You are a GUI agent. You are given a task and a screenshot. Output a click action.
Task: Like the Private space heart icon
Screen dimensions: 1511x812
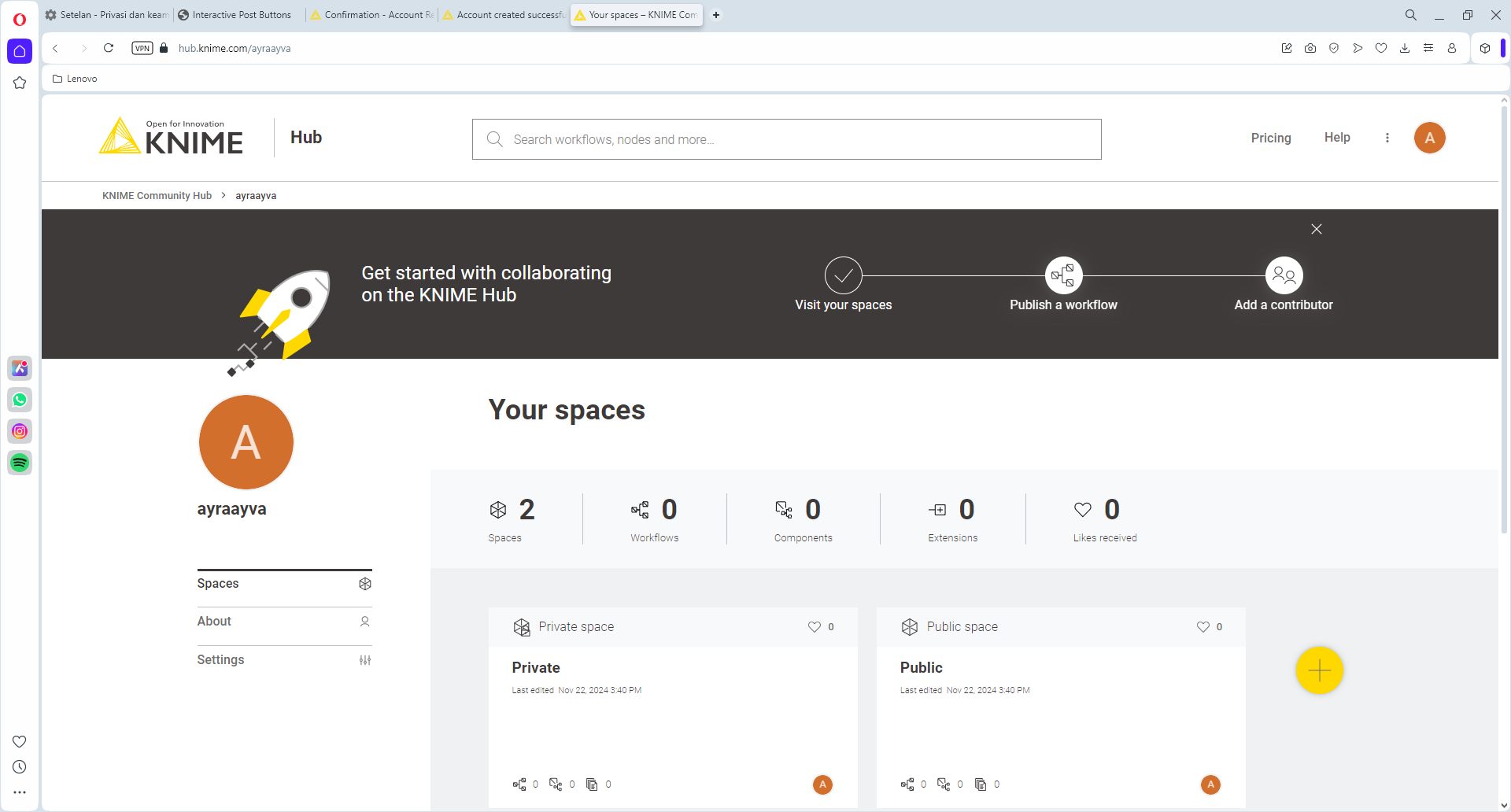pos(815,627)
